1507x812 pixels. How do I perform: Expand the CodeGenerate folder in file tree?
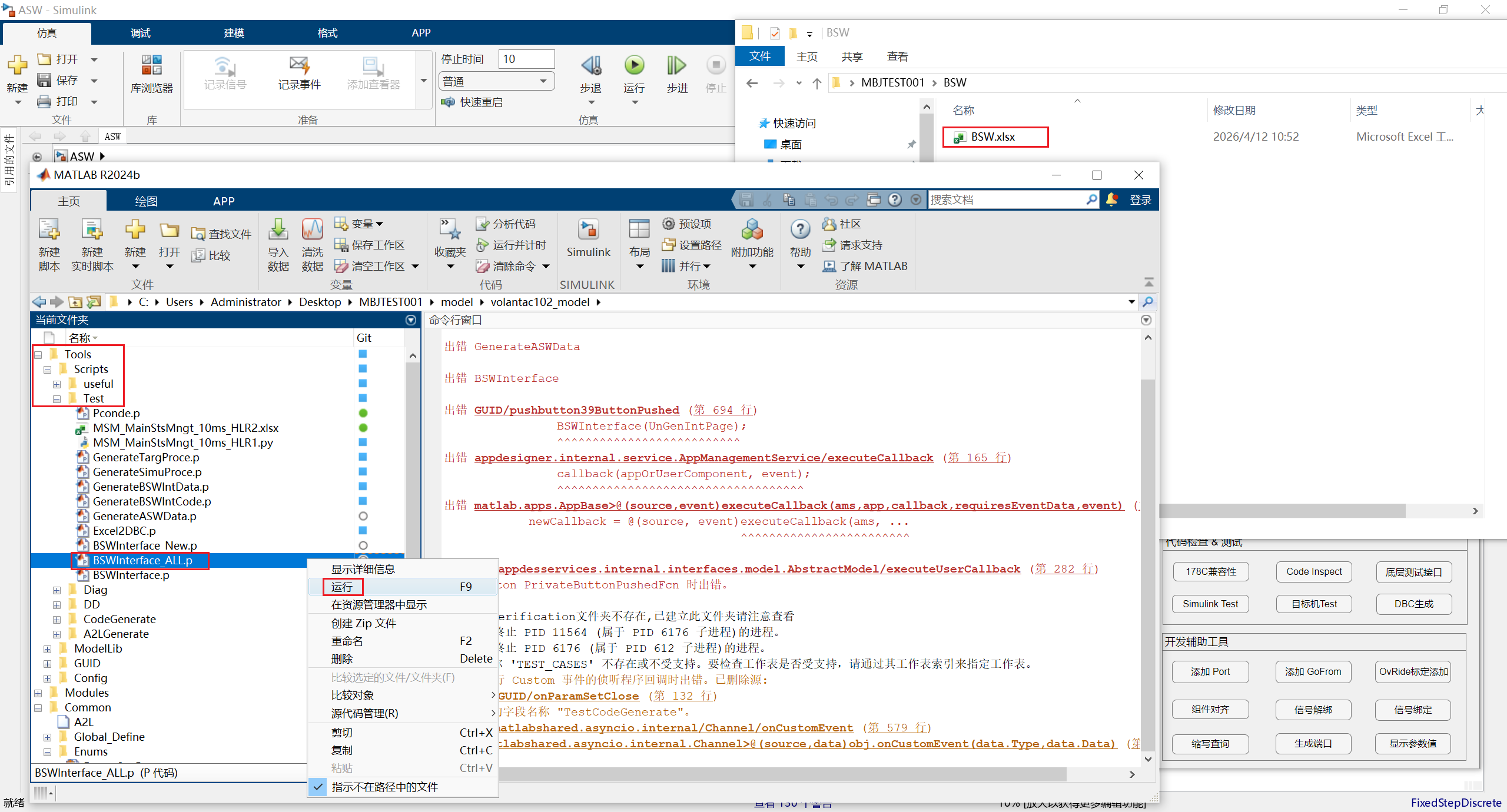57,620
